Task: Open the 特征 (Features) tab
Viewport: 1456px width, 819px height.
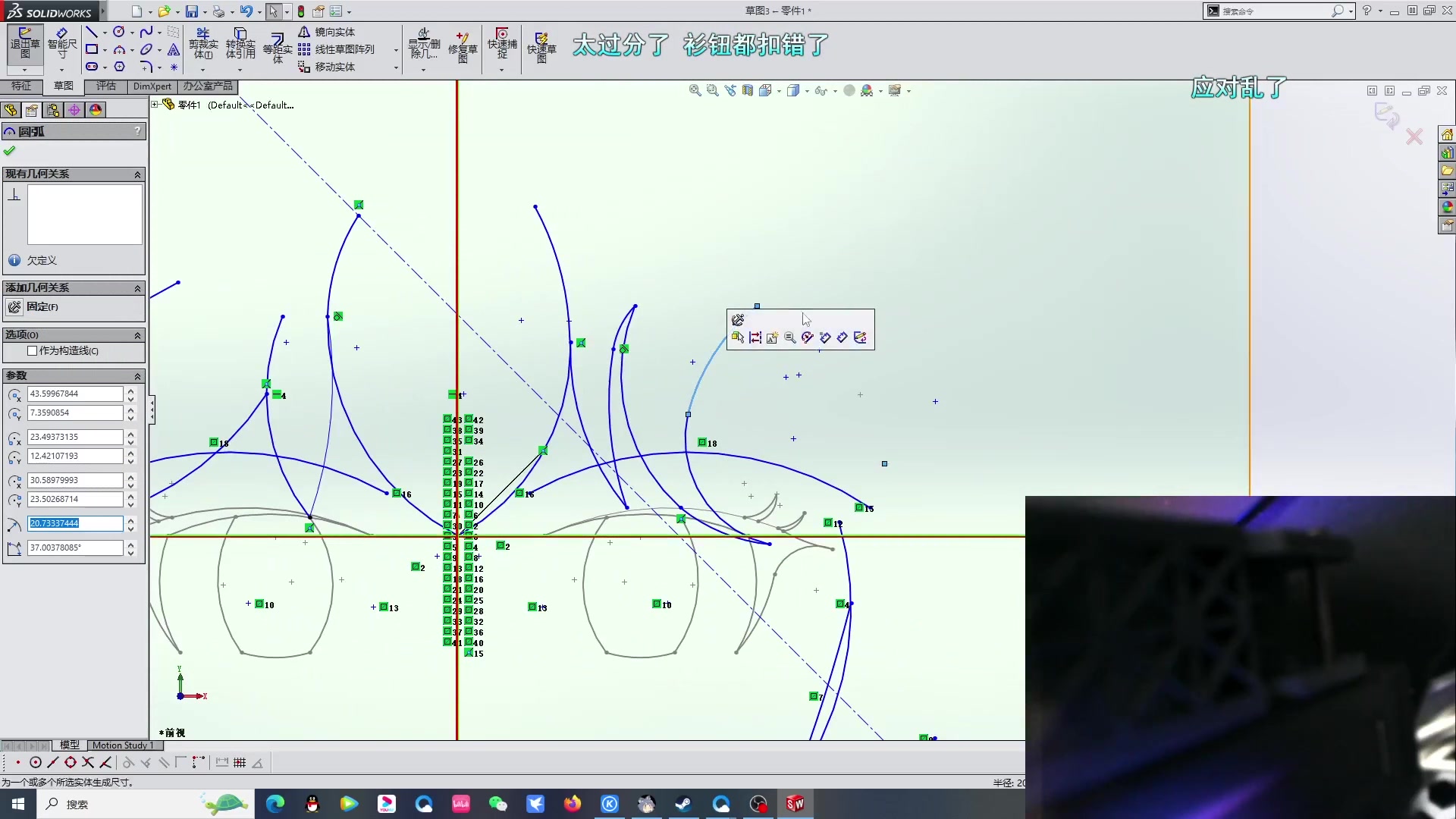Action: [x=21, y=86]
